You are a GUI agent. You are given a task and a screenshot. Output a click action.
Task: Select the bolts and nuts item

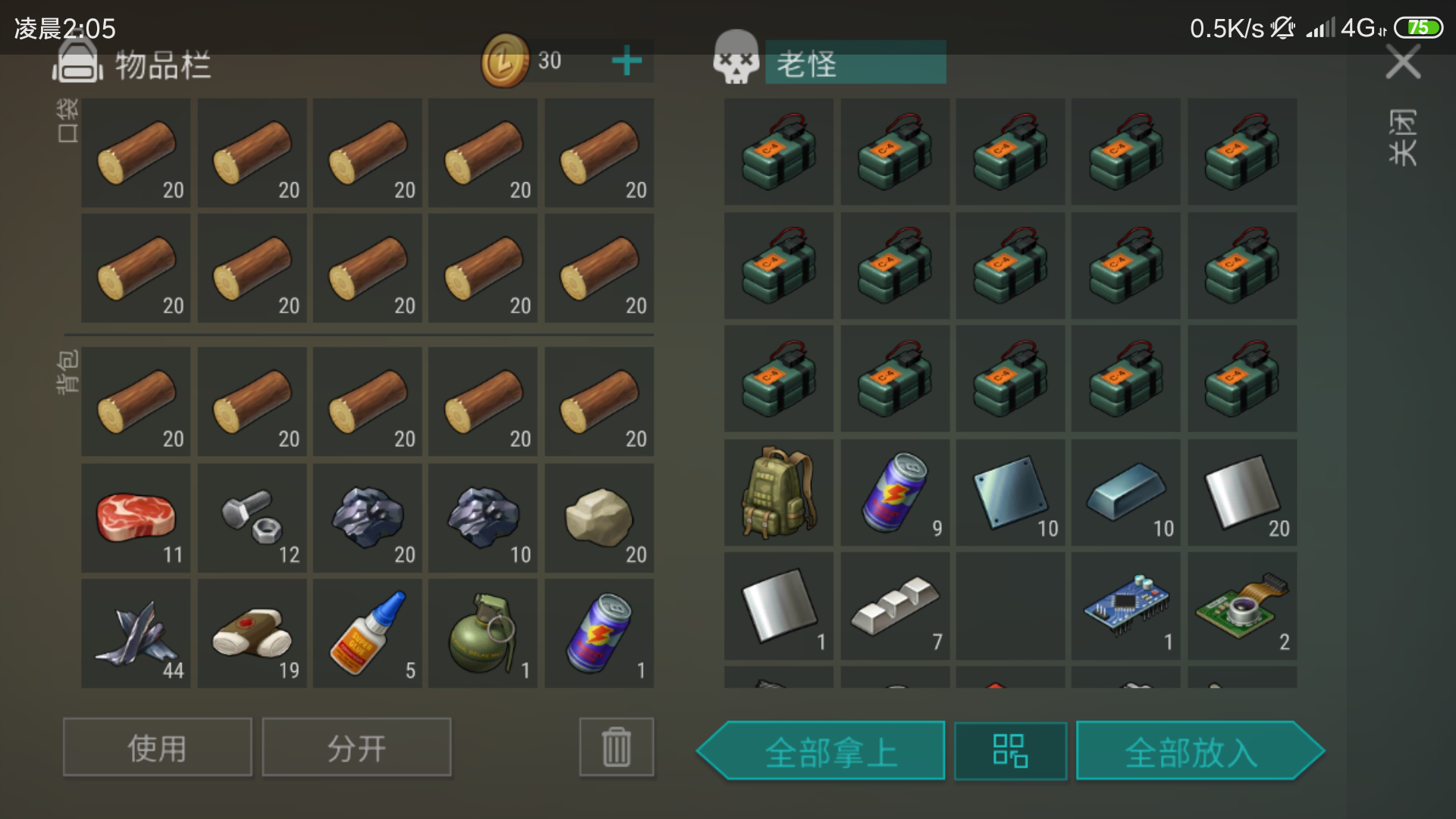[x=252, y=518]
